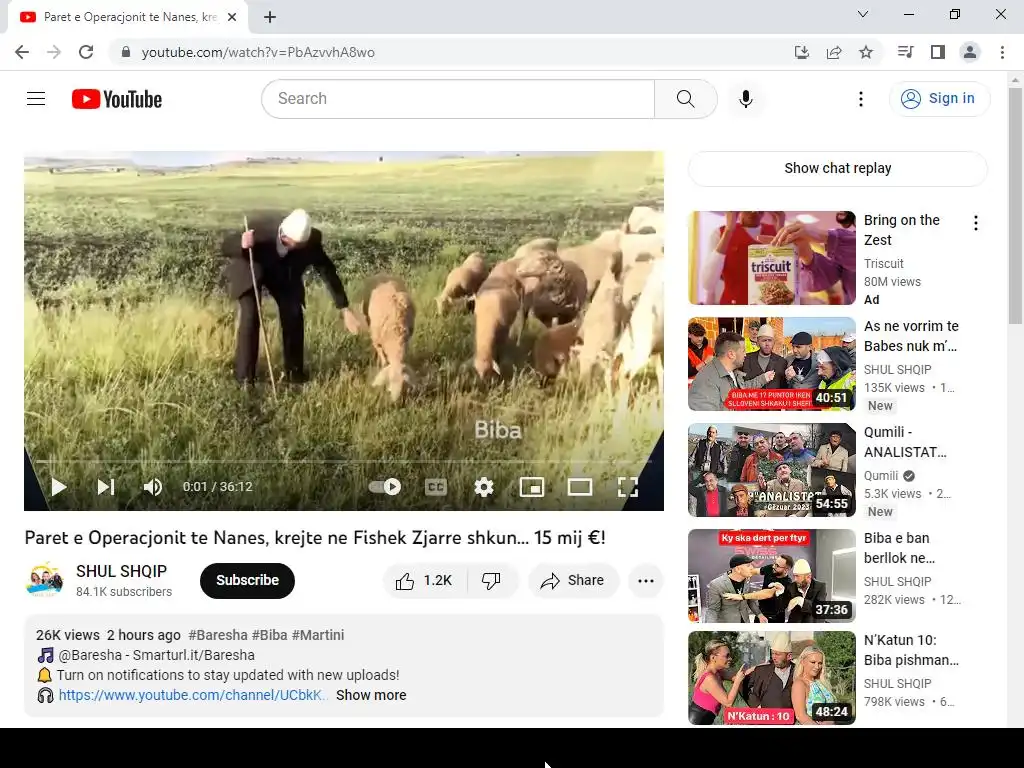Start voice search with microphone icon
The width and height of the screenshot is (1024, 768).
click(746, 99)
